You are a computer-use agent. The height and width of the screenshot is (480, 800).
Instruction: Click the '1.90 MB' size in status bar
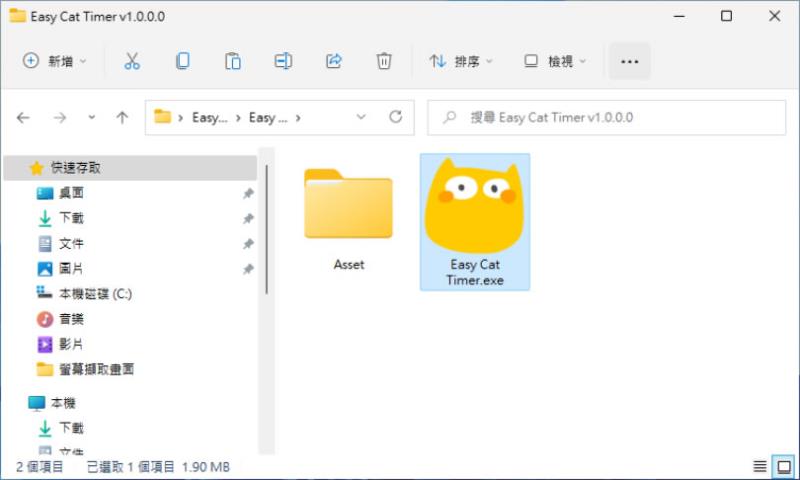(206, 467)
